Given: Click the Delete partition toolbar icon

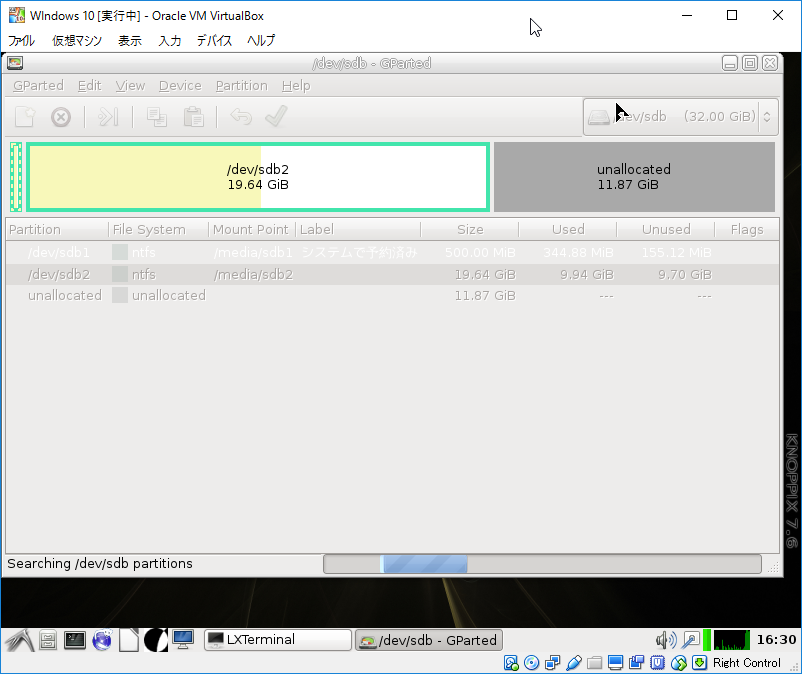Looking at the screenshot, I should point(61,117).
